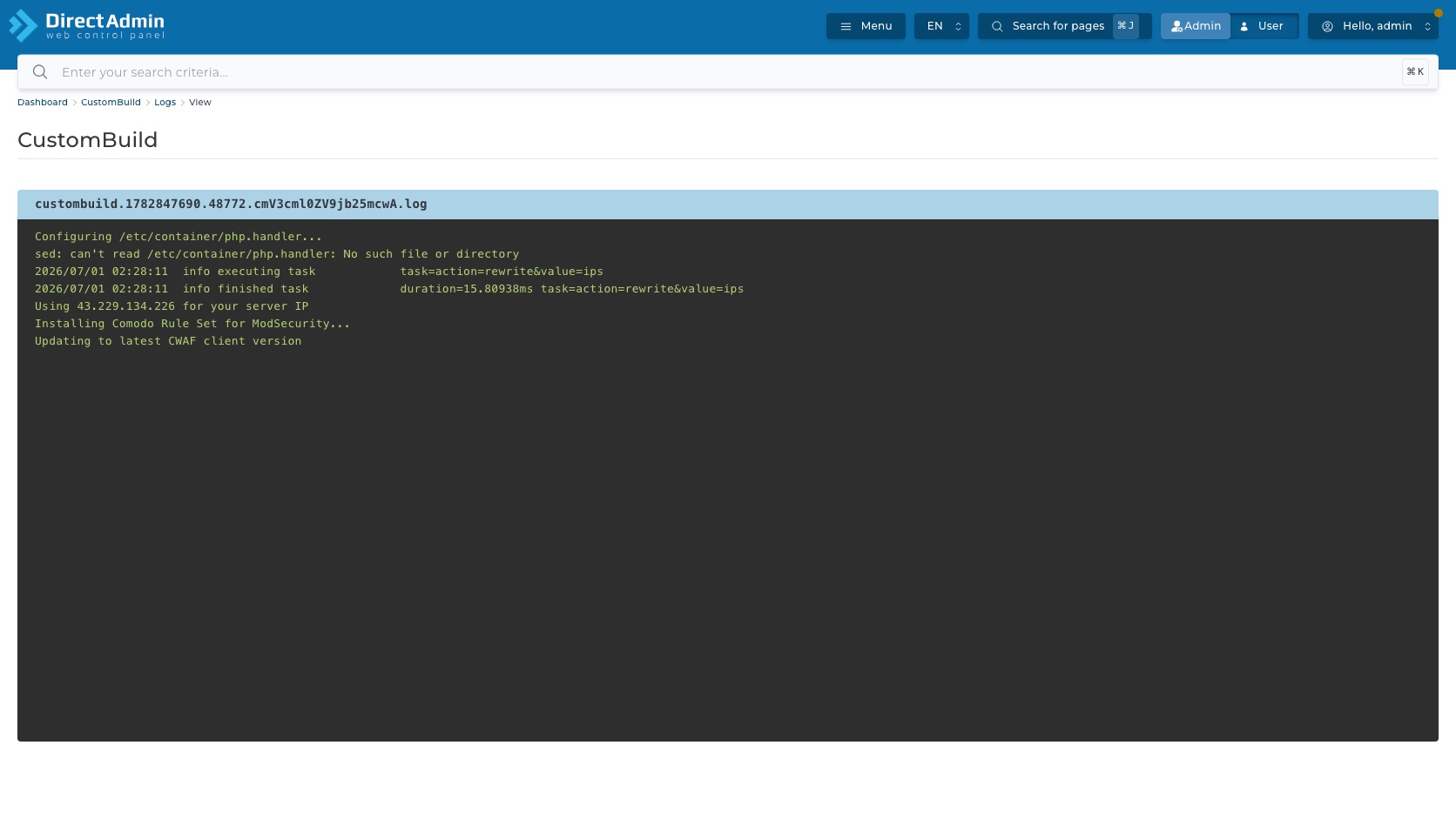The height and width of the screenshot is (819, 1456).
Task: Click the duration=15.80938ms text
Action: [x=467, y=289]
